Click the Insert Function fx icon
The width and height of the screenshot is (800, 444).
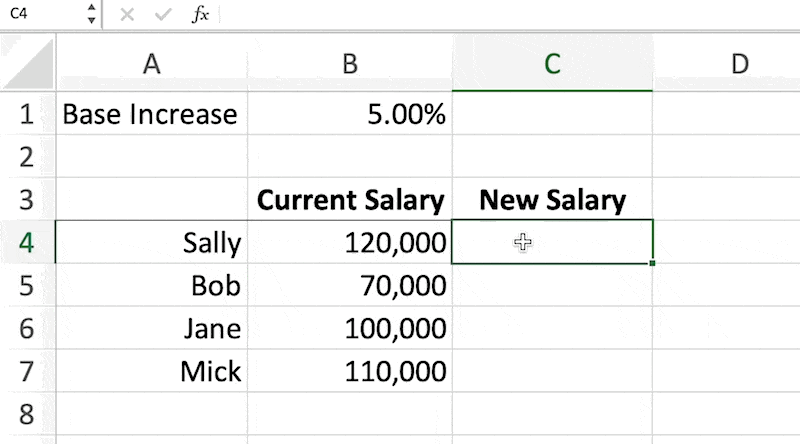pos(201,14)
